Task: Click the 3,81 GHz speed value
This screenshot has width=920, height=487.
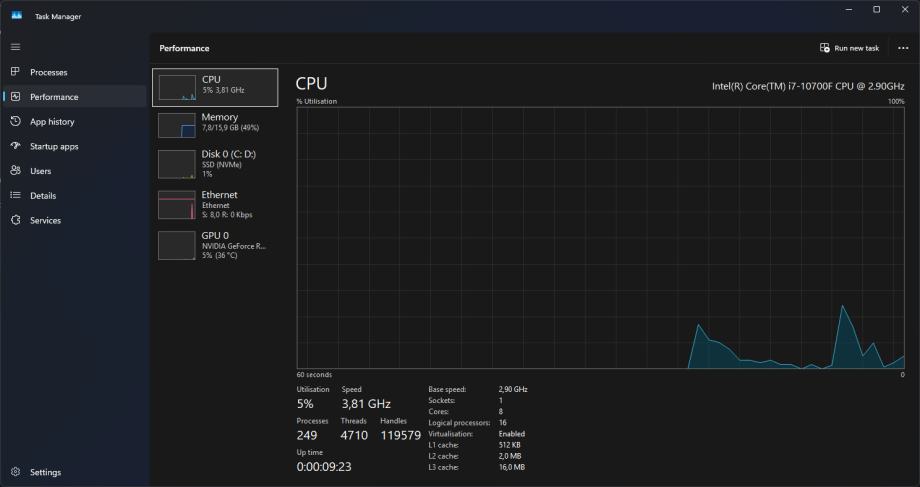Action: coord(366,404)
